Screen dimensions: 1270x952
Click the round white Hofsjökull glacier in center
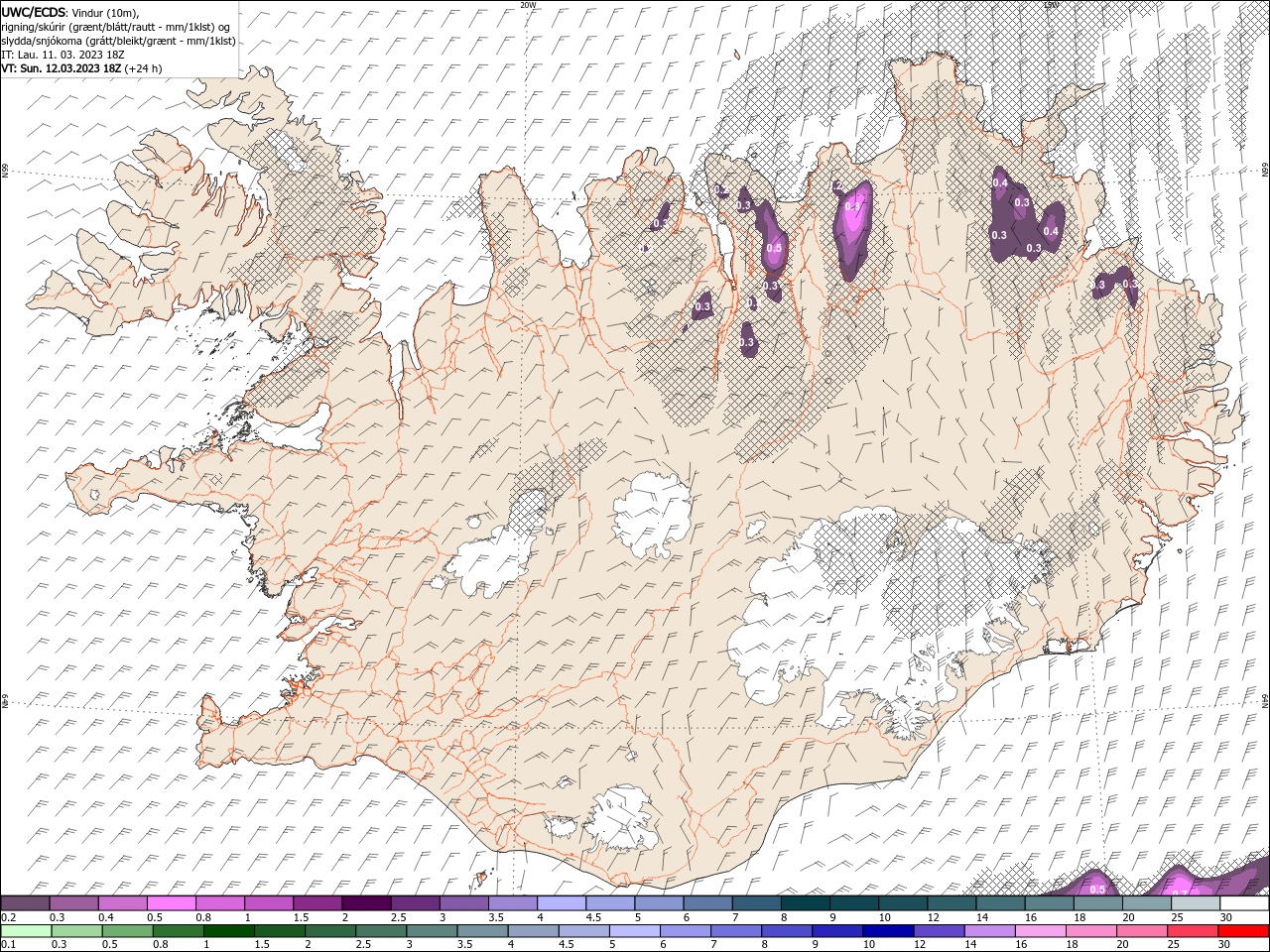pyautogui.click(x=652, y=516)
